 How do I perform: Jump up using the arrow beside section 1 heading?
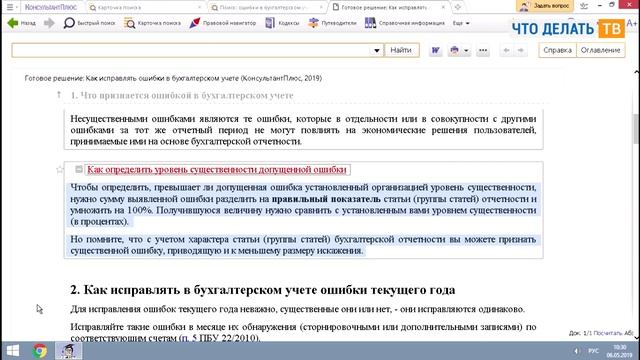(59, 95)
